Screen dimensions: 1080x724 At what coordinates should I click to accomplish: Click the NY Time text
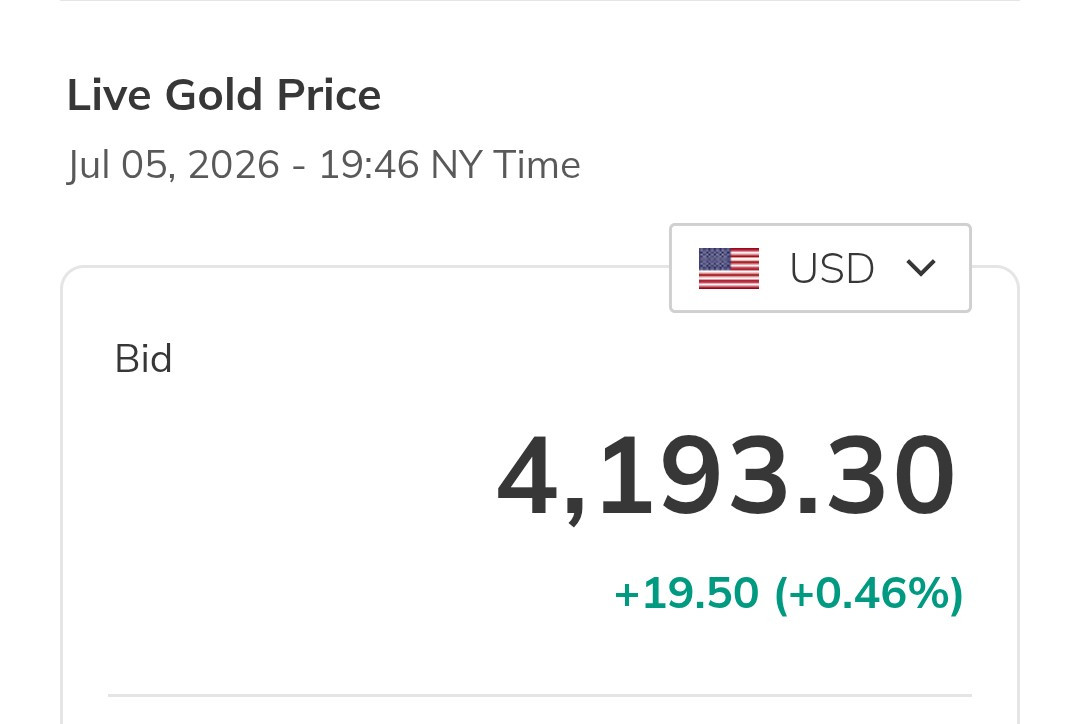506,165
